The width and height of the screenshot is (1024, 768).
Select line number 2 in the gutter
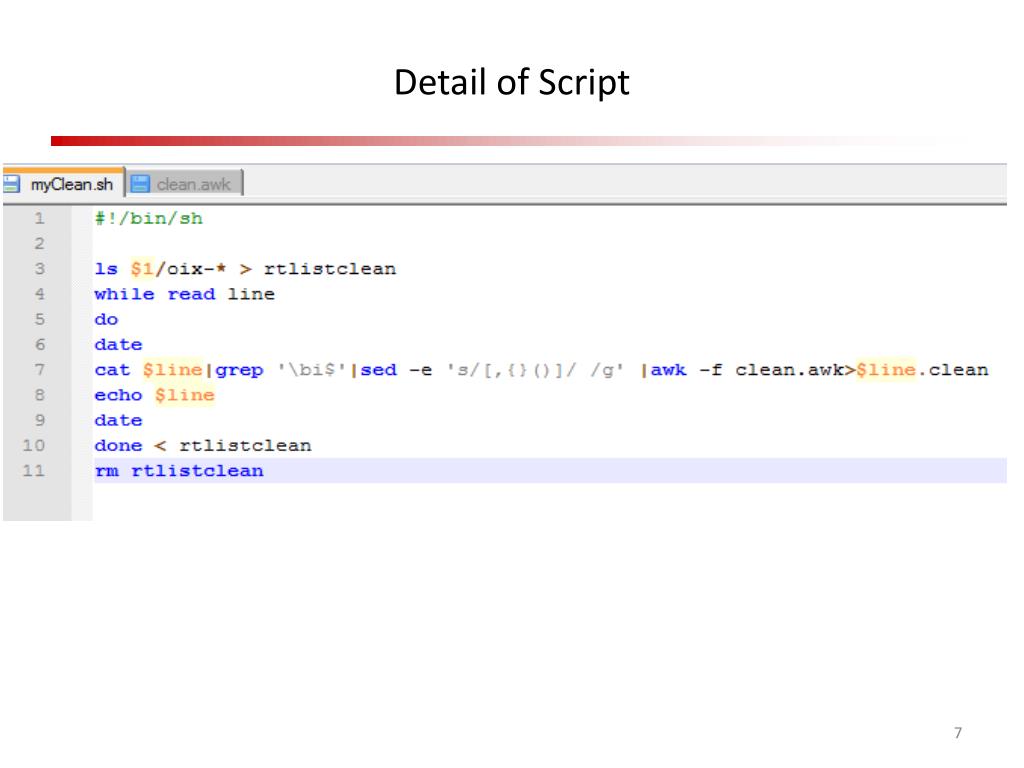[39, 244]
